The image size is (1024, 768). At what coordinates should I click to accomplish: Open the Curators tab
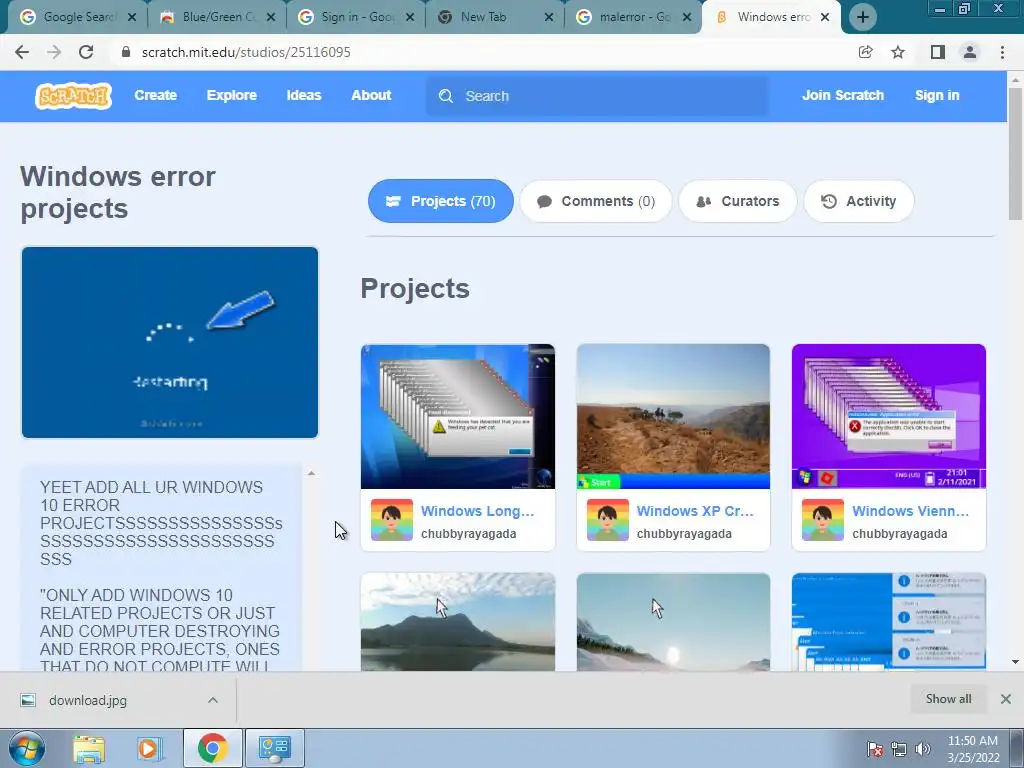(x=738, y=201)
